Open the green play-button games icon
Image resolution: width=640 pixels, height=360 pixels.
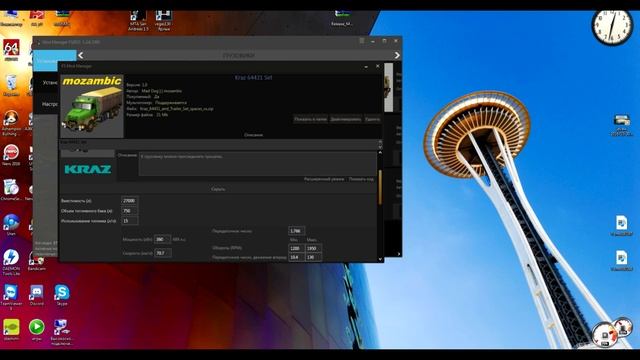click(x=36, y=330)
